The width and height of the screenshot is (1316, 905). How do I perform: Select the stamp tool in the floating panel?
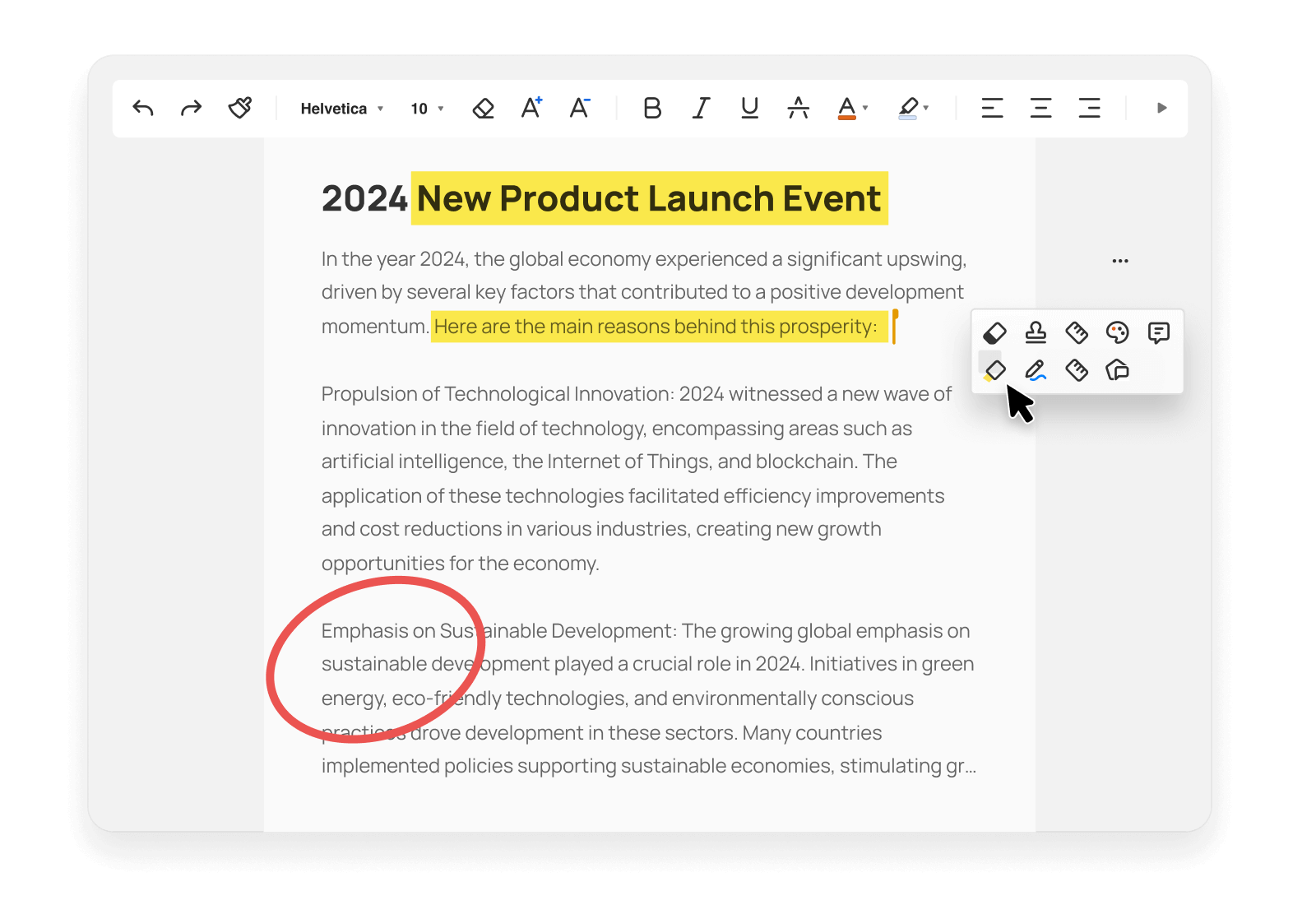[1036, 332]
